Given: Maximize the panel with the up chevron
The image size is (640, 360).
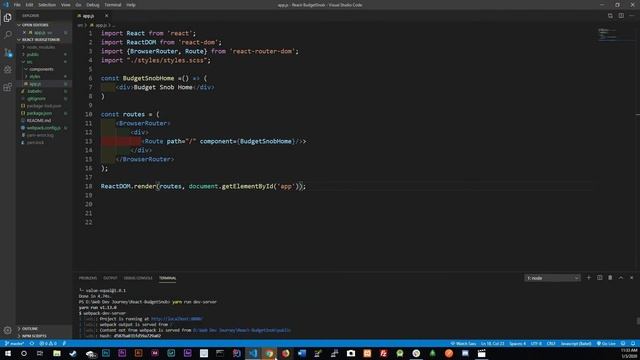Looking at the screenshot, I should click(x=621, y=278).
